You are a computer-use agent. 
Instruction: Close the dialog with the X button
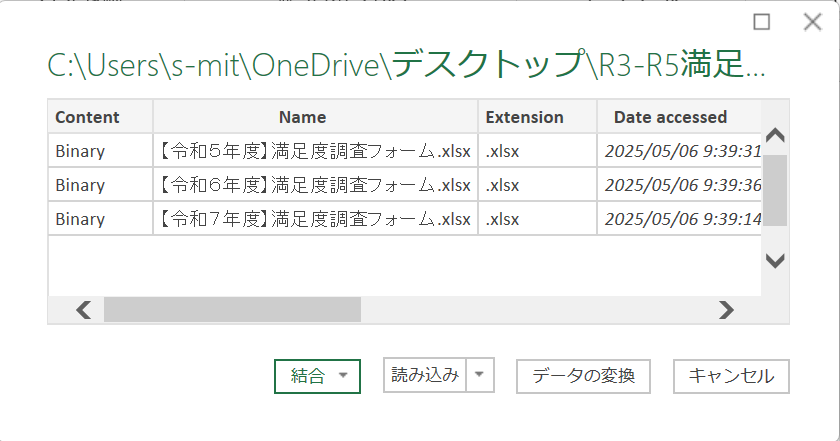click(x=812, y=21)
